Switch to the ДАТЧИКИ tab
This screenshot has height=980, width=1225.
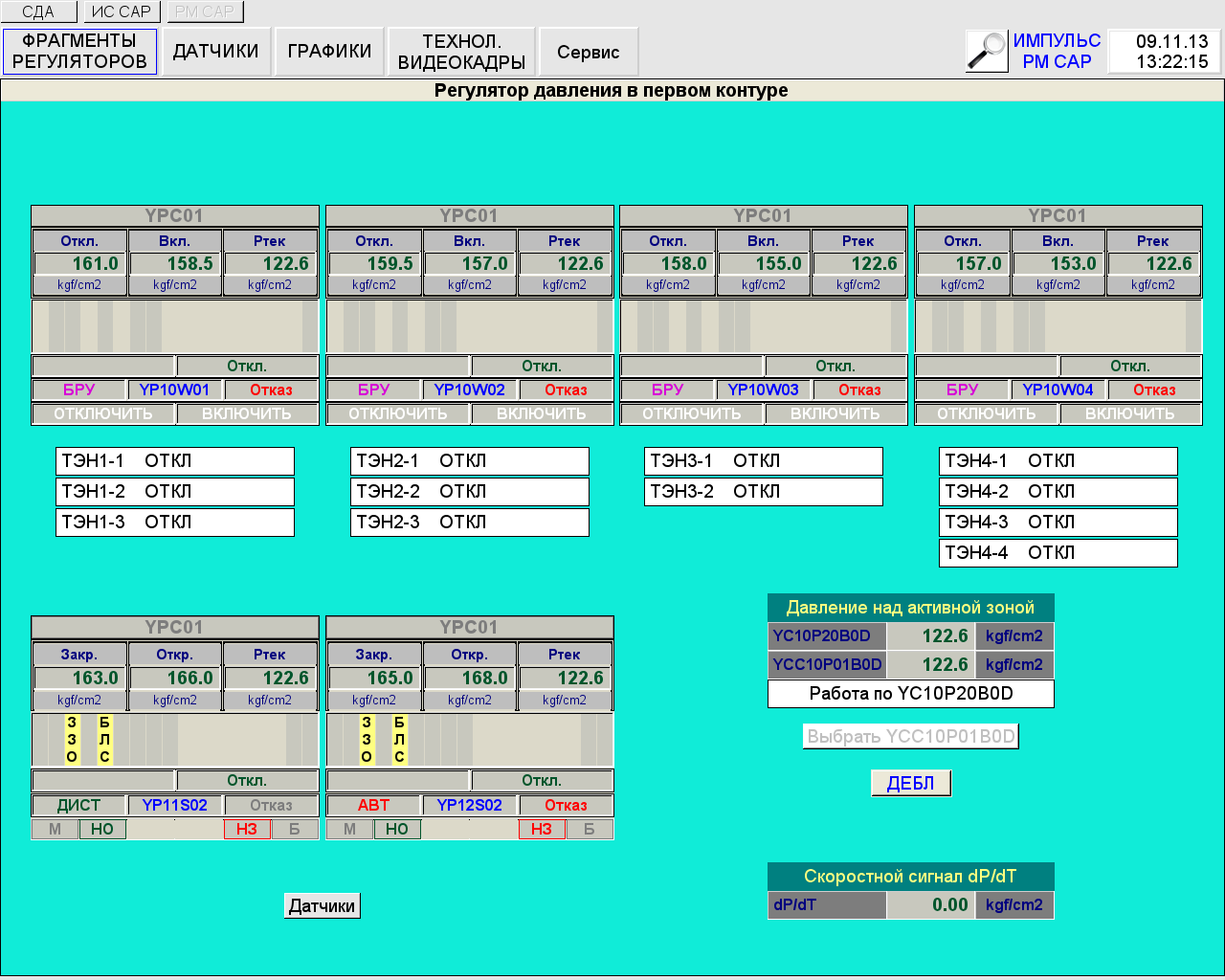[215, 52]
